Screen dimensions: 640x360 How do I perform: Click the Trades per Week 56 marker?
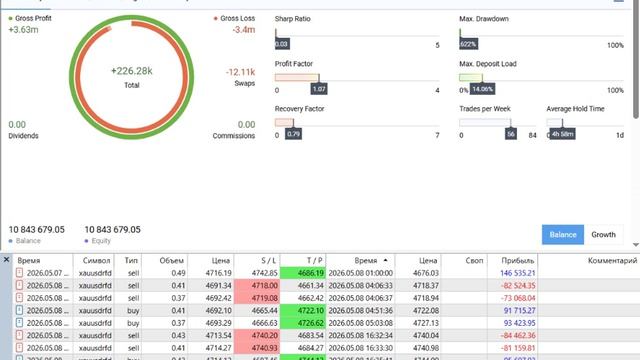point(511,134)
